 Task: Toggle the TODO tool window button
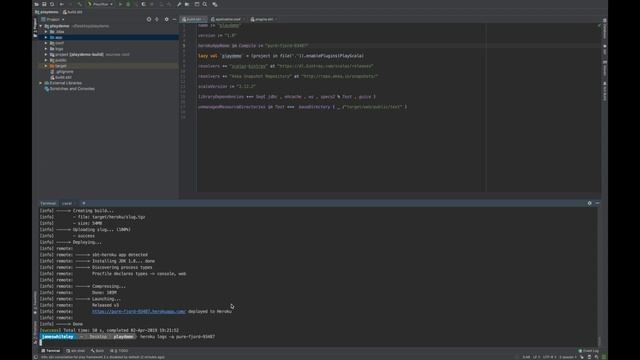tap(119, 351)
